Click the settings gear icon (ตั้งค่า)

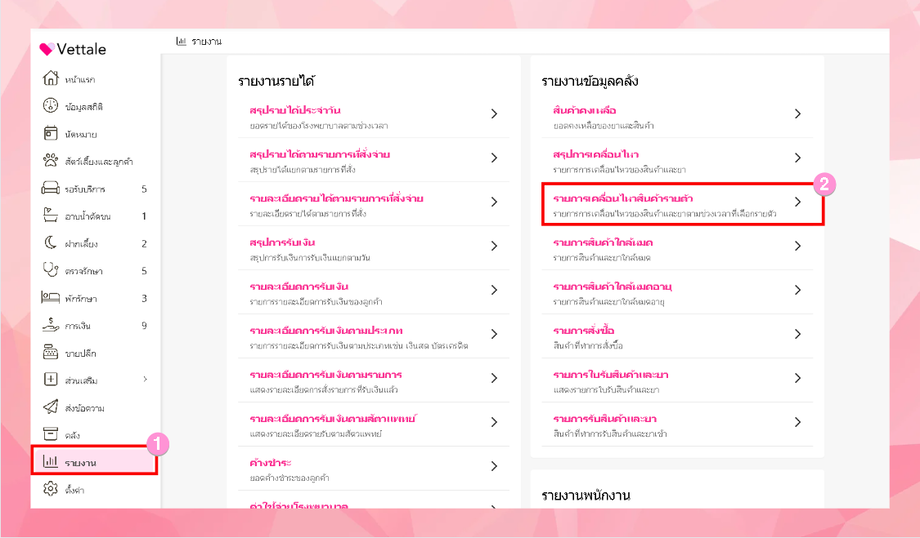coord(51,490)
